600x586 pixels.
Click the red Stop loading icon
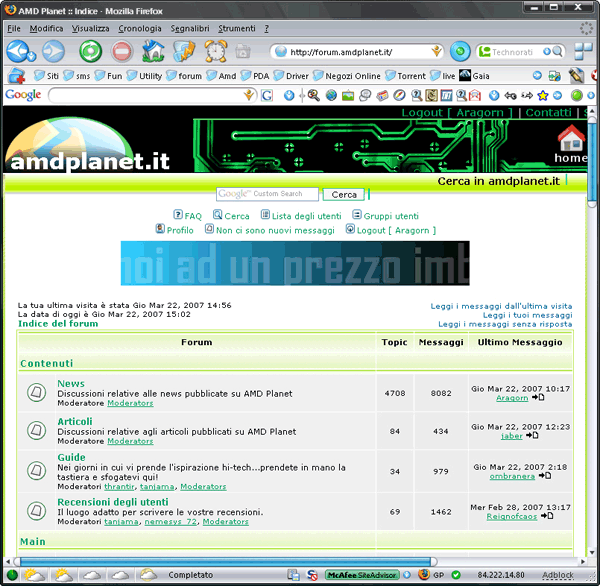tap(122, 51)
